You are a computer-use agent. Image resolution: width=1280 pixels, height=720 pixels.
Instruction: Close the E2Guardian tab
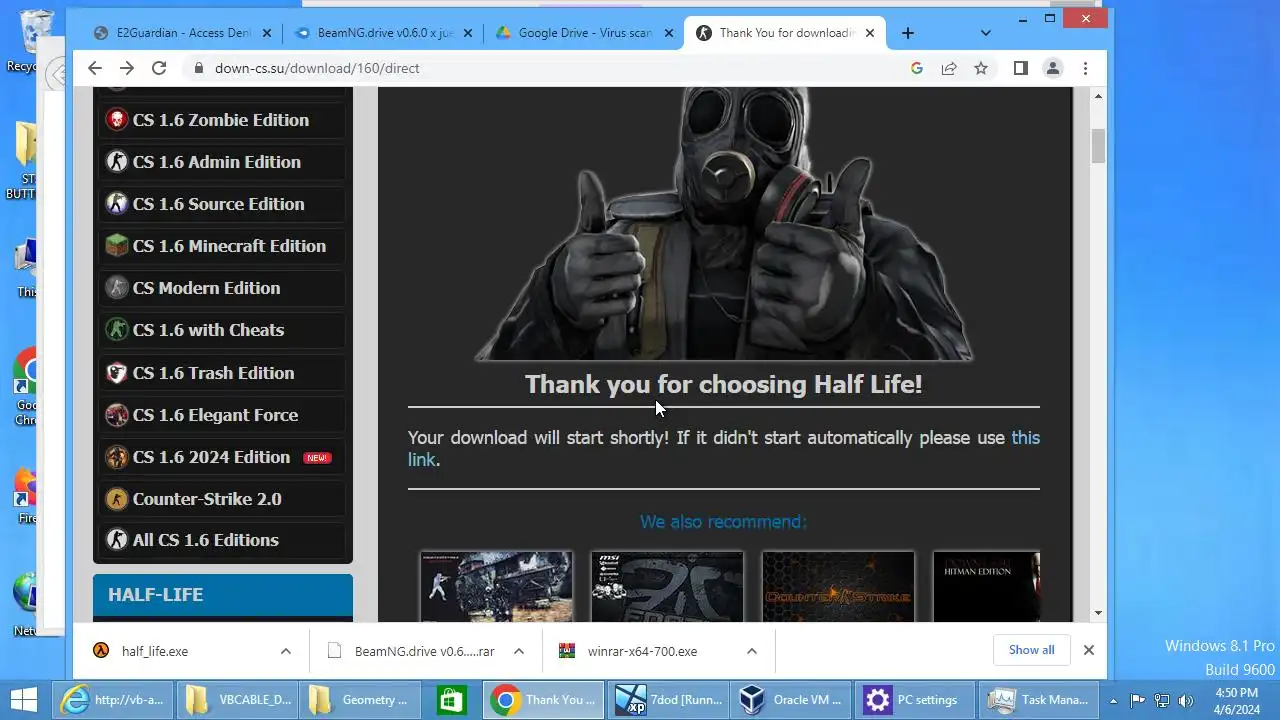[267, 33]
